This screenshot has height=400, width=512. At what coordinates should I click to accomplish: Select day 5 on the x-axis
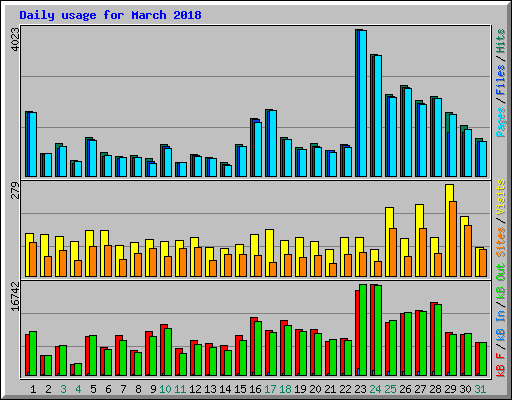point(93,389)
